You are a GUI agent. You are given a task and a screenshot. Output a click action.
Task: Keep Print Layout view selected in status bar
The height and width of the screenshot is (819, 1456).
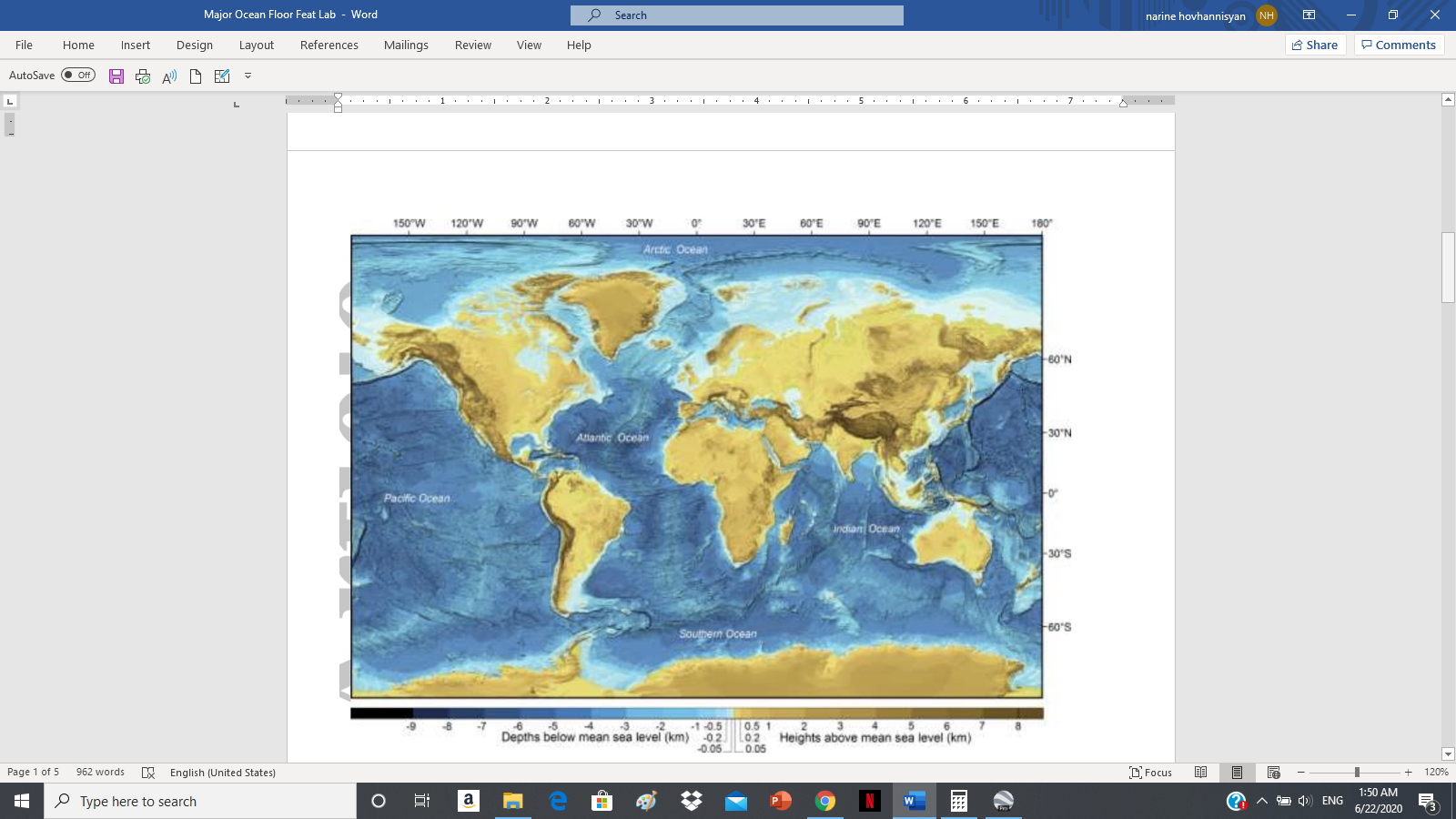(x=1236, y=772)
